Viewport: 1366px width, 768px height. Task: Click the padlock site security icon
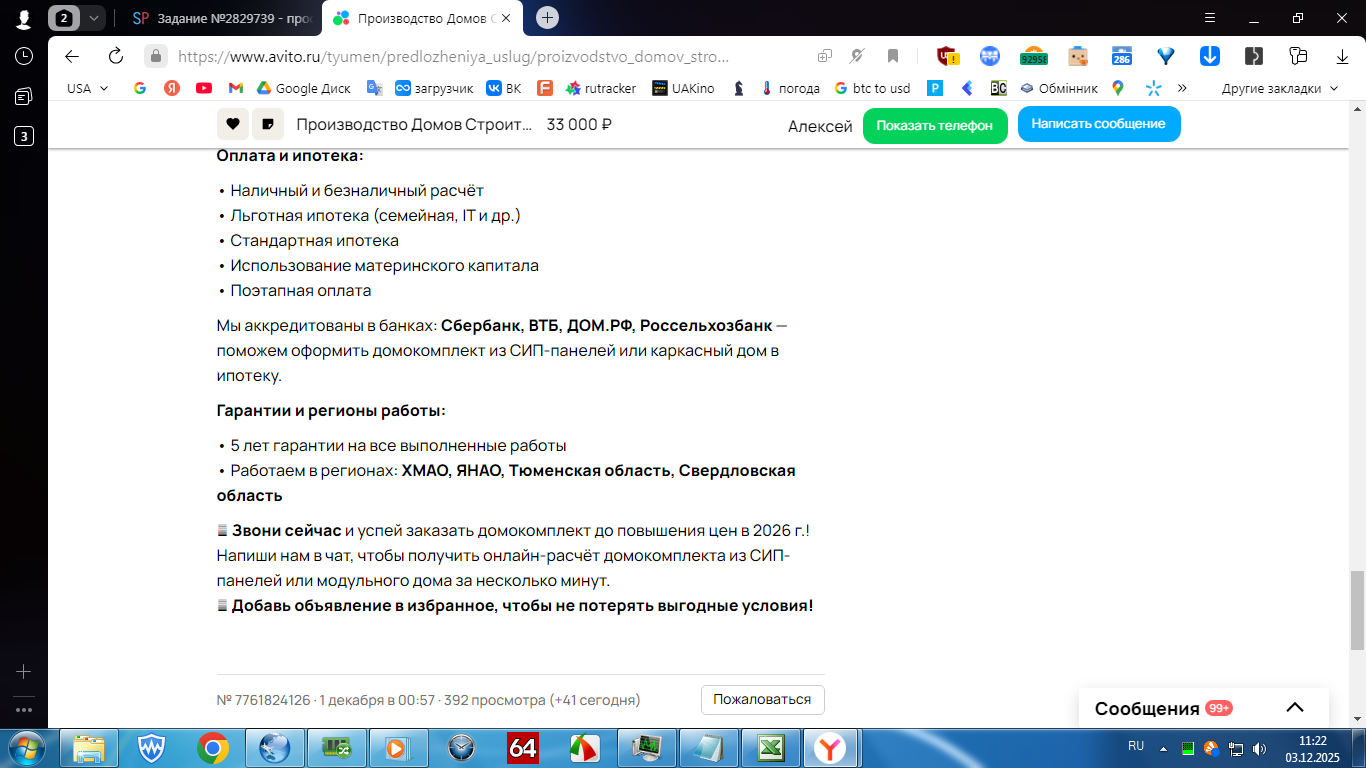(155, 56)
